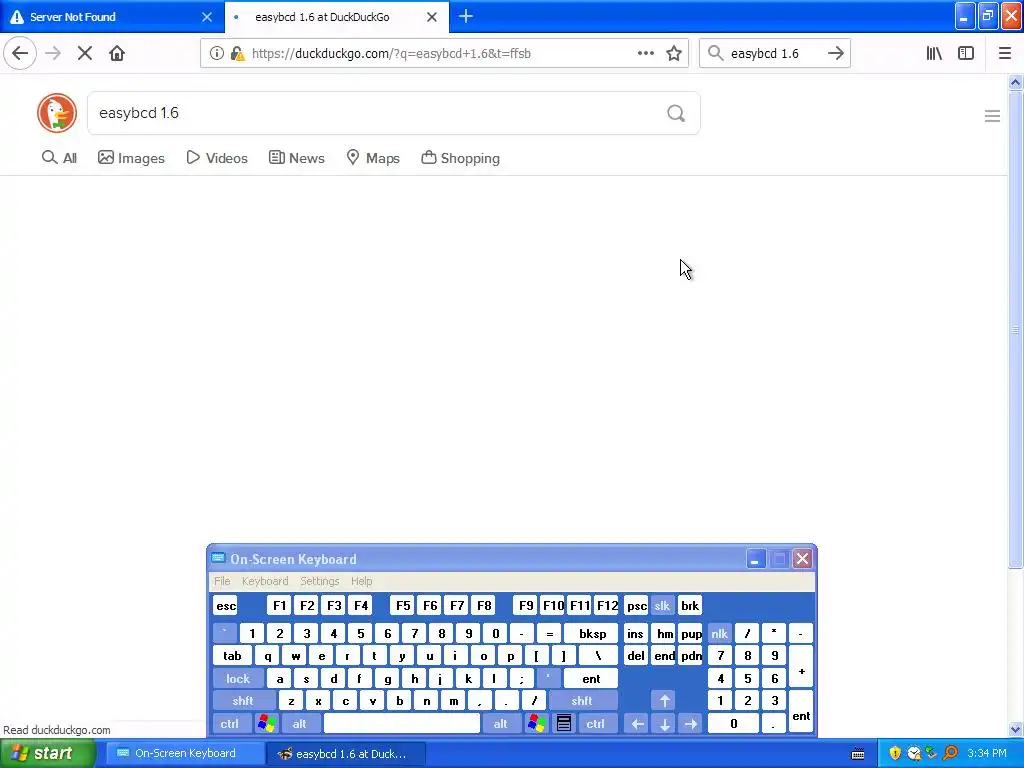Close the Server Not Found tab

click(207, 17)
